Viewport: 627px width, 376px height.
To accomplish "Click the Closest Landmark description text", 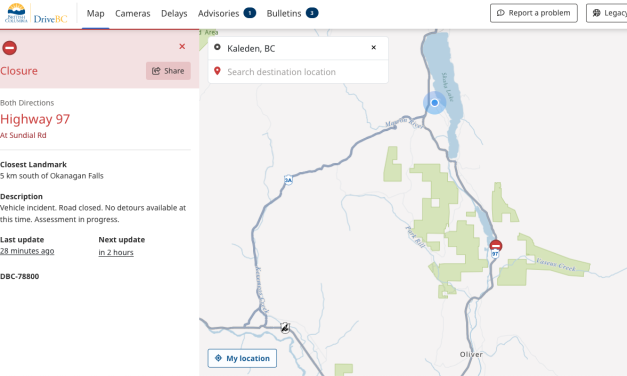I will [52, 176].
